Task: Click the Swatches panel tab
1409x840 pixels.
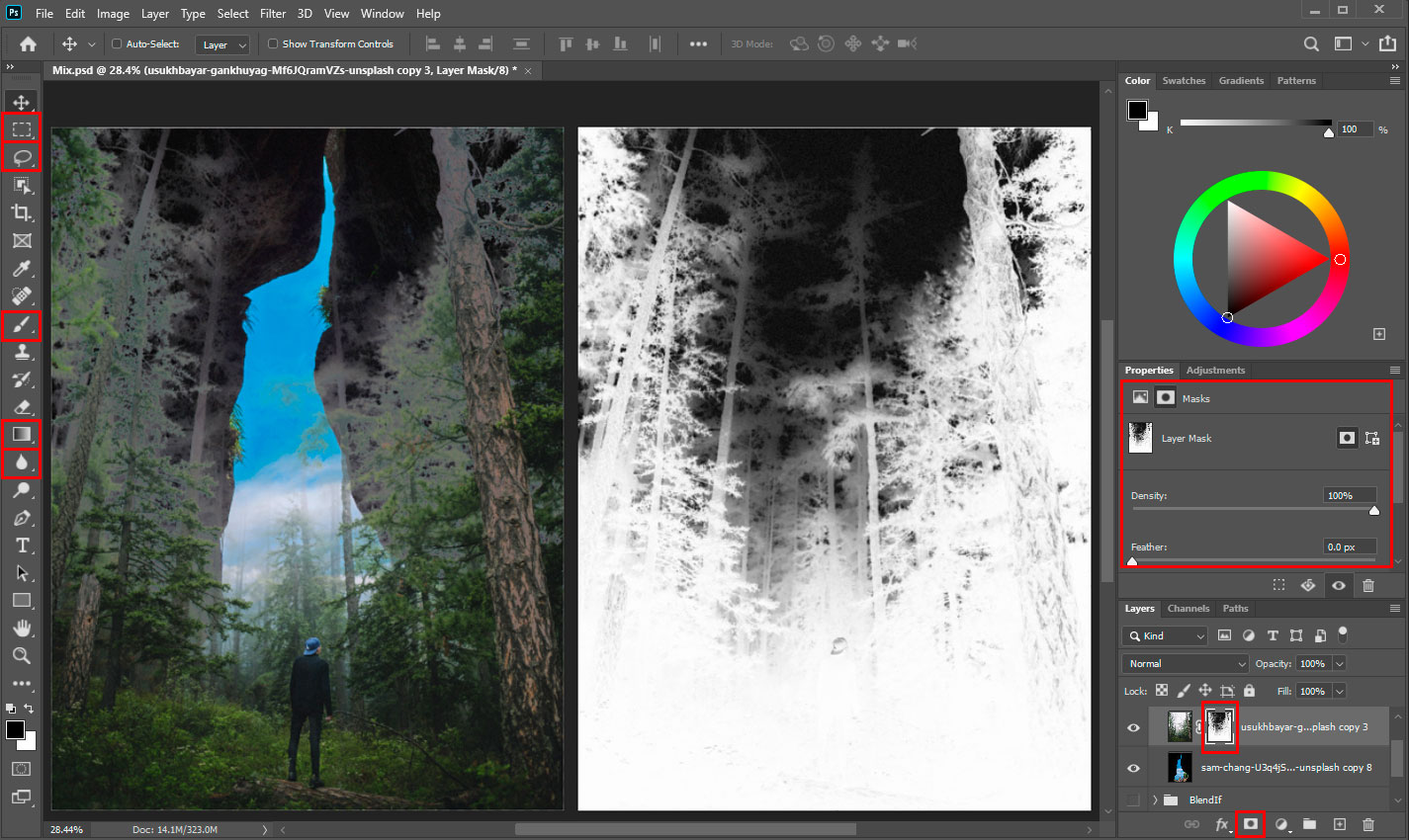Action: coord(1184,80)
